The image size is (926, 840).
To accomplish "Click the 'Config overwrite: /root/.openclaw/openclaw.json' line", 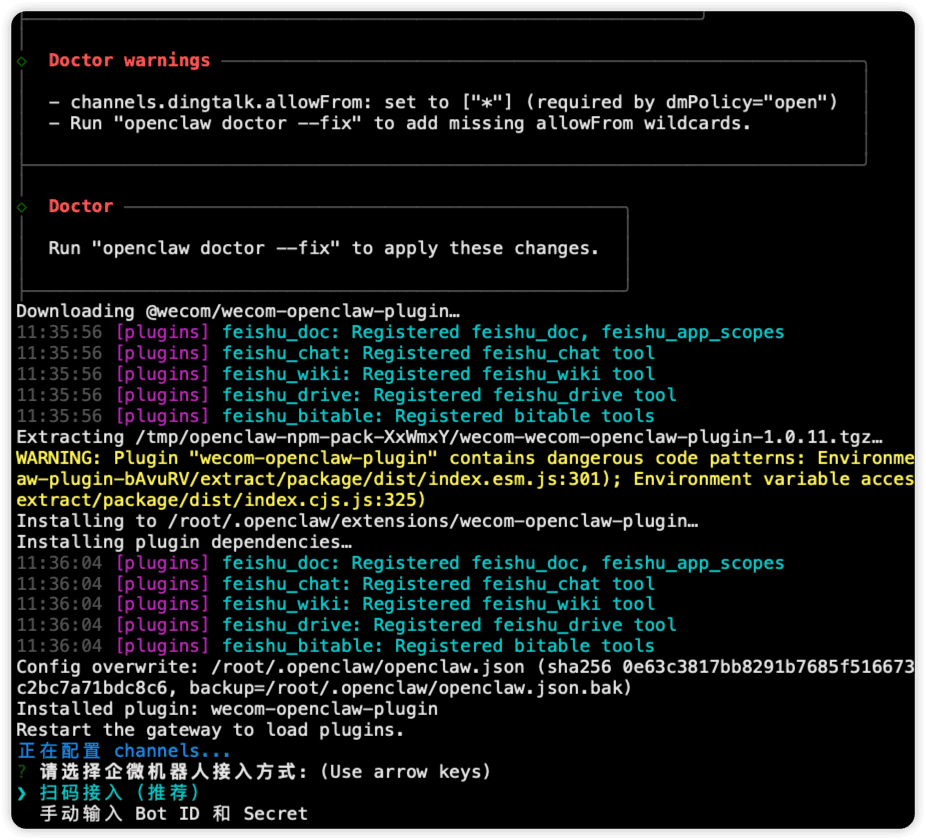I will (465, 667).
